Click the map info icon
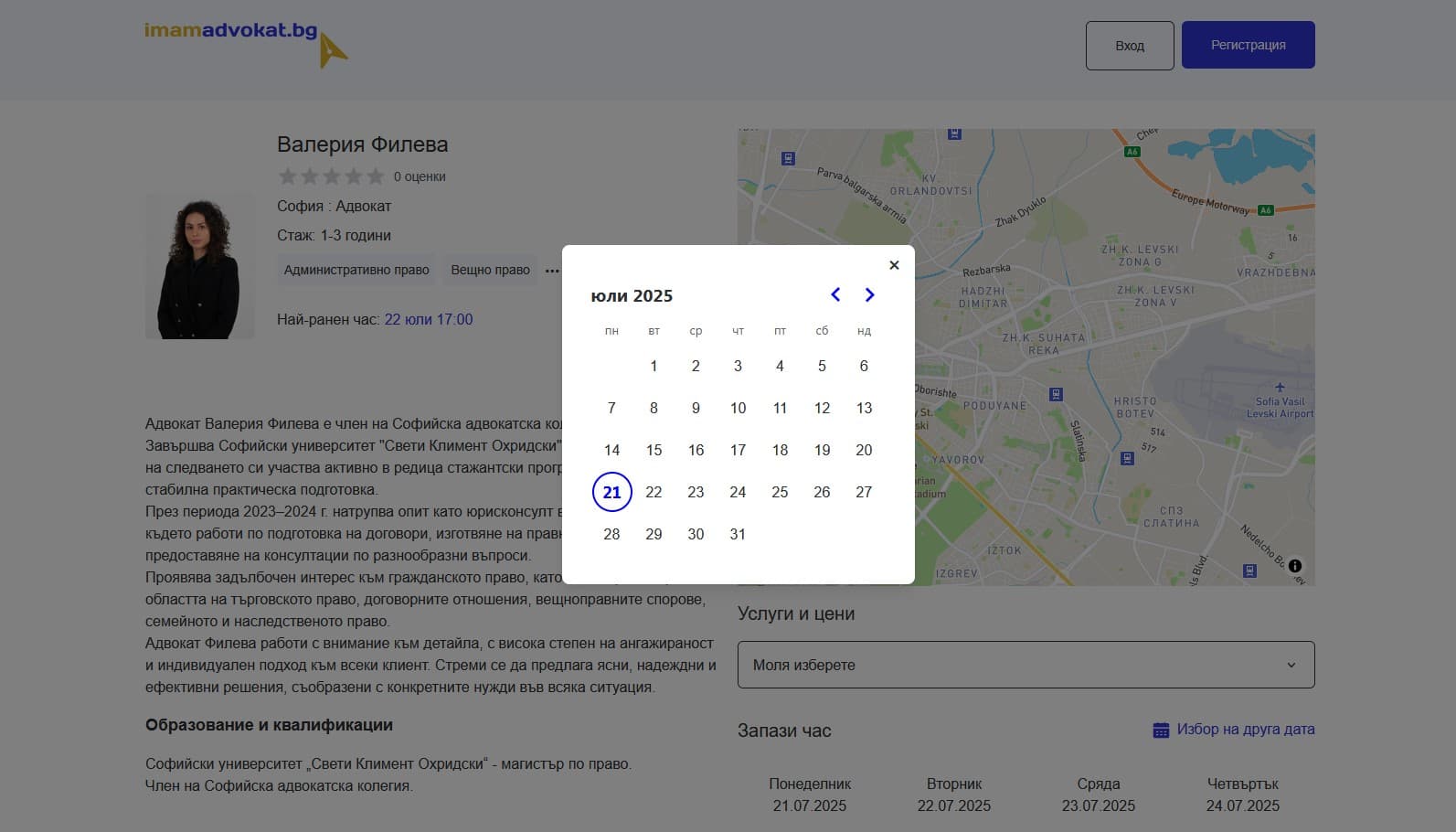Viewport: 1456px width, 832px height. (x=1294, y=565)
